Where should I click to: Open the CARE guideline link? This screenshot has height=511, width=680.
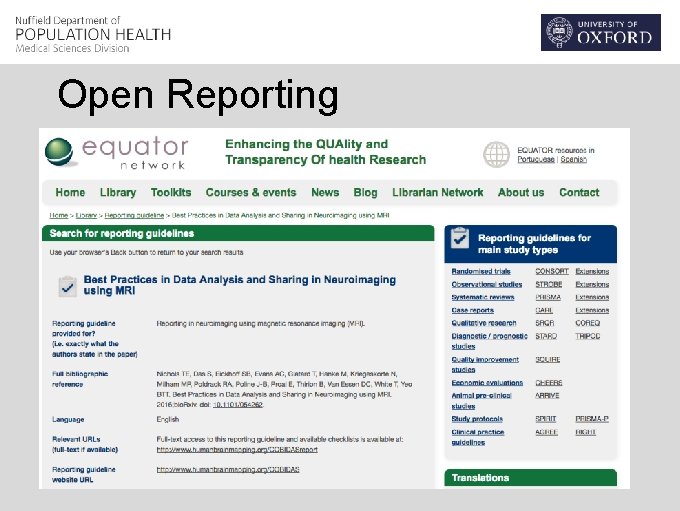[x=544, y=310]
